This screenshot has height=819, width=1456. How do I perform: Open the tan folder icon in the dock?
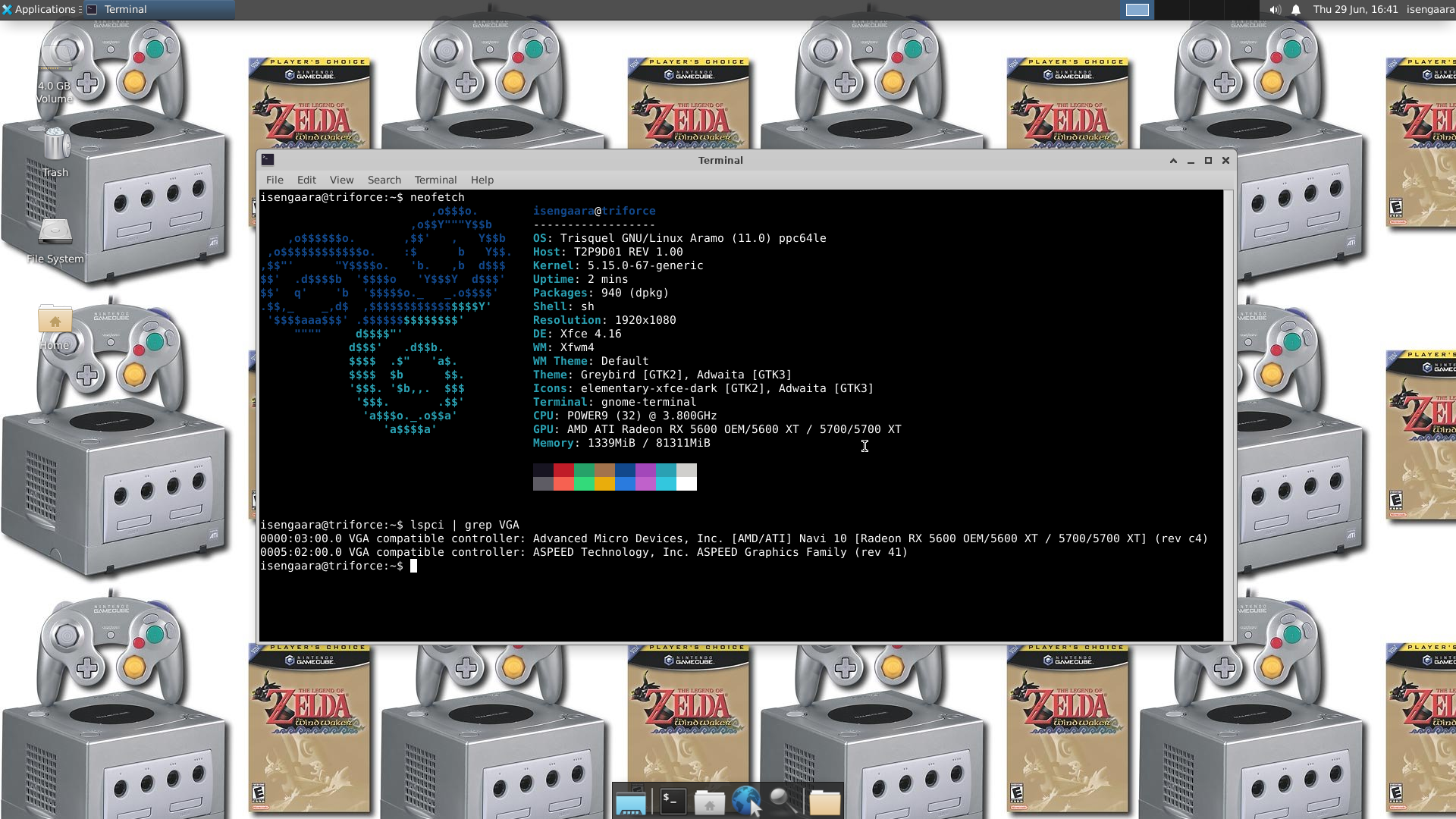tap(824, 802)
